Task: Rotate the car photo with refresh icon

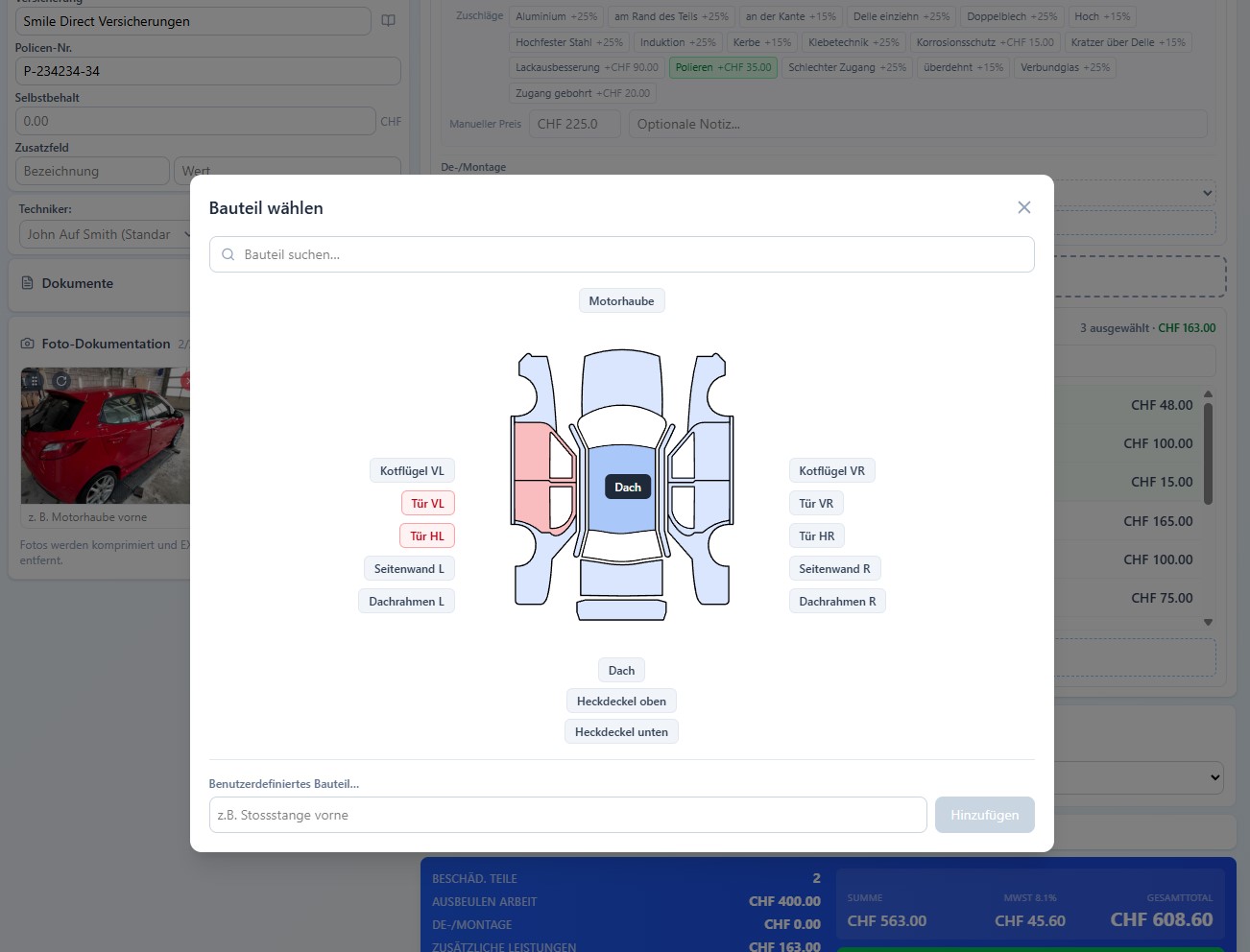Action: click(x=61, y=381)
